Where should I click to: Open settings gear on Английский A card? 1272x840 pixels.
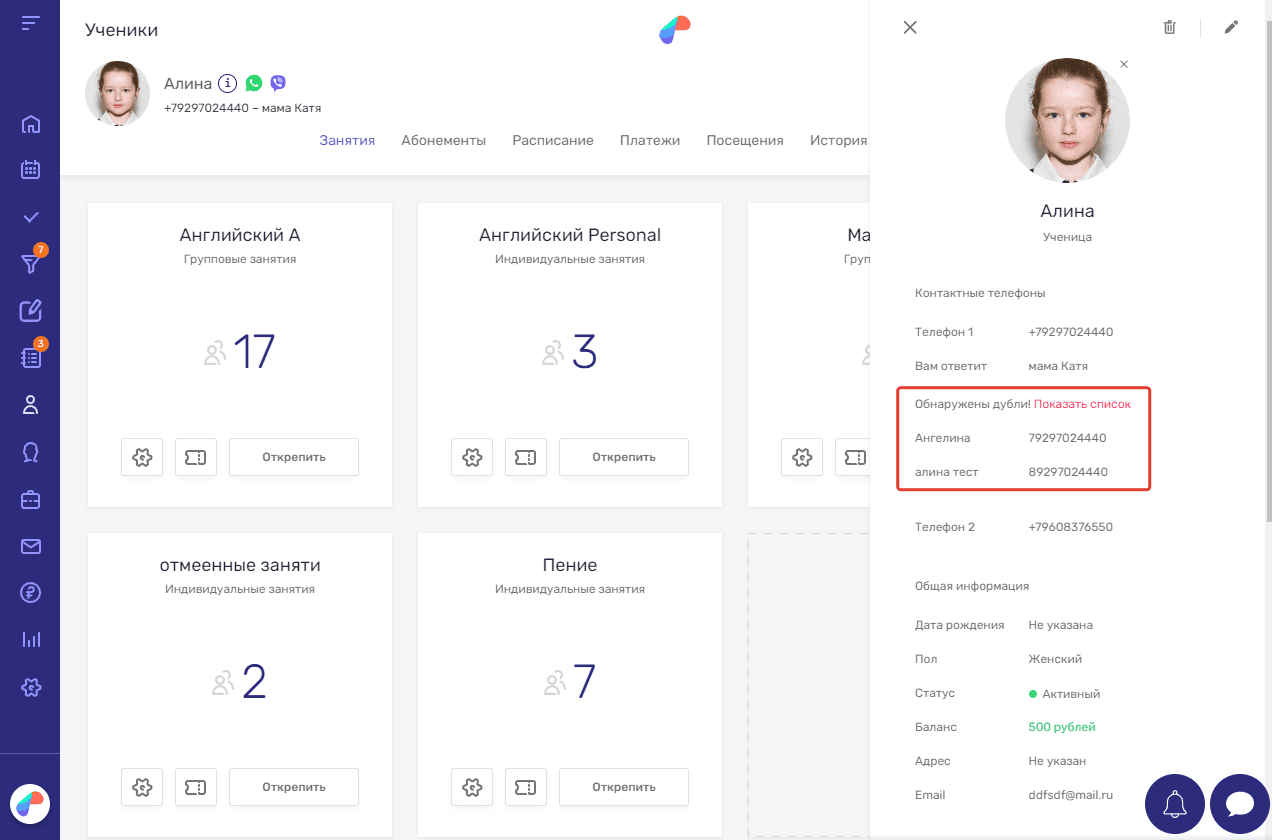142,457
